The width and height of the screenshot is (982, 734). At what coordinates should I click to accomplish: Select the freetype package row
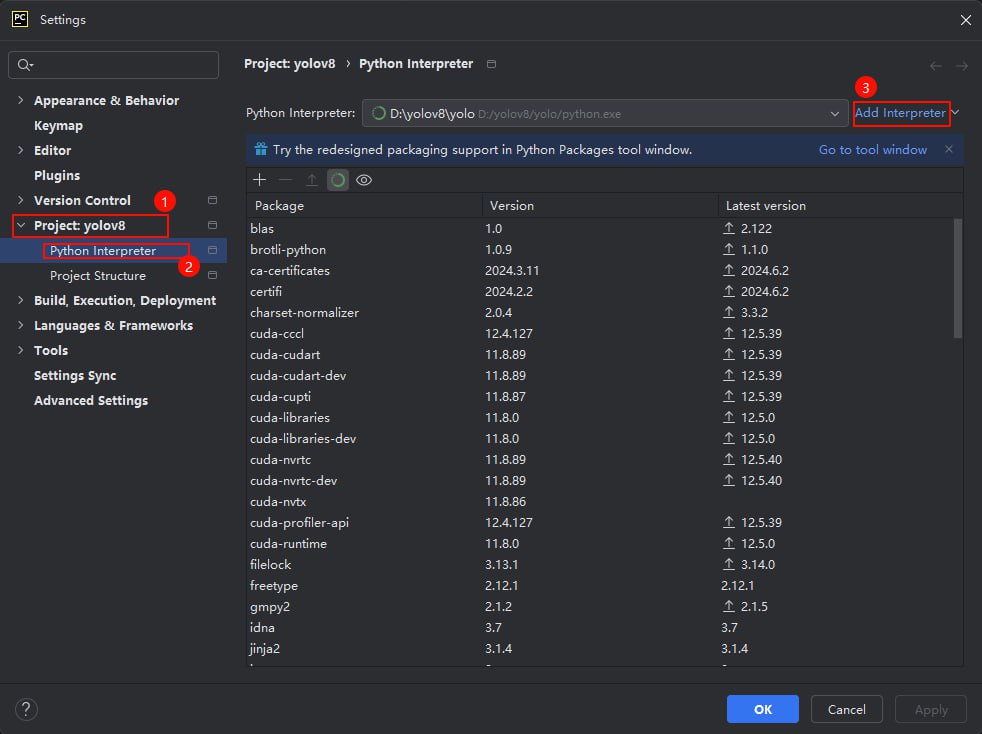[x=600, y=586]
